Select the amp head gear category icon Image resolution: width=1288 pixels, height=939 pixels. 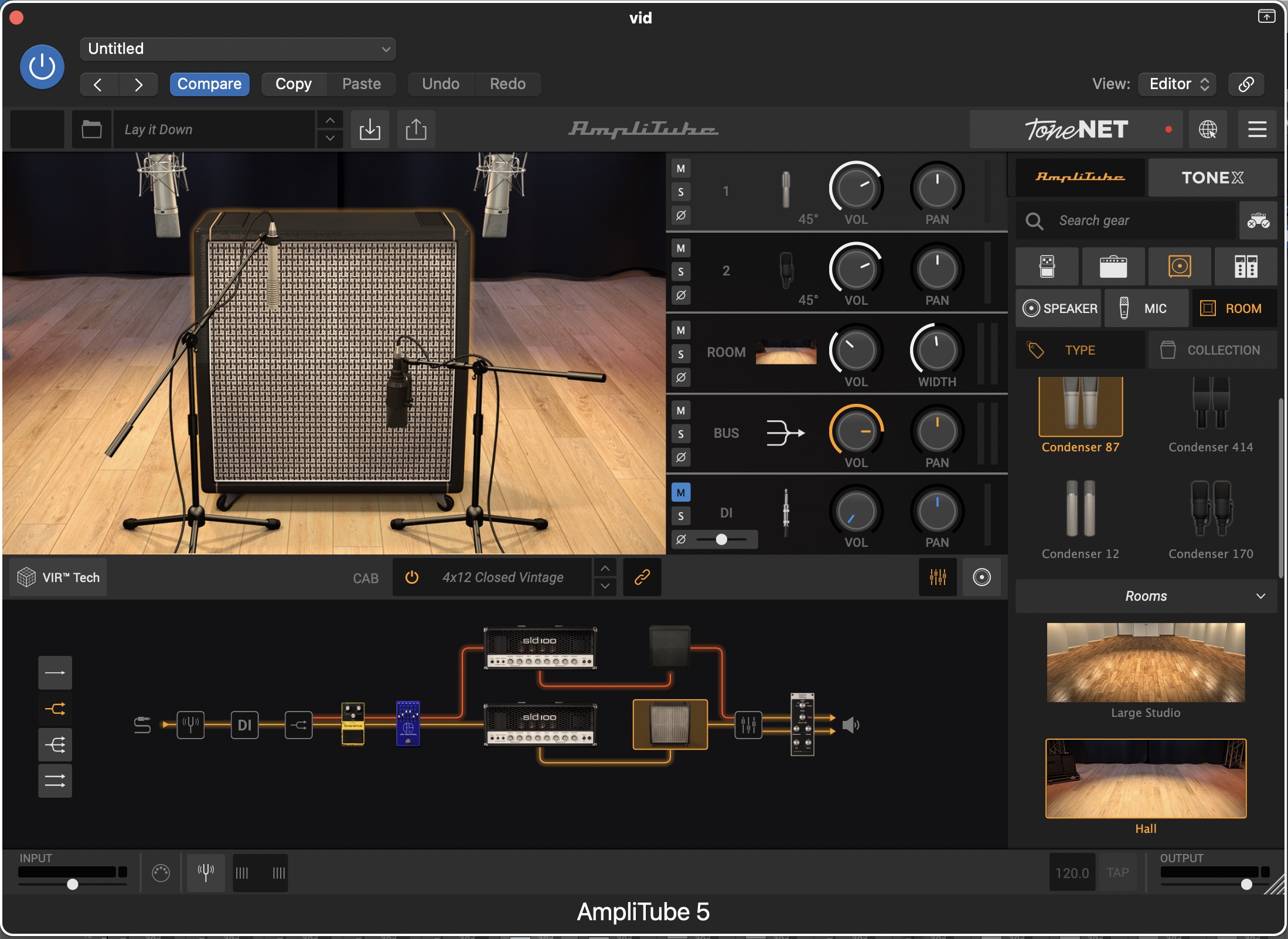point(1113,267)
